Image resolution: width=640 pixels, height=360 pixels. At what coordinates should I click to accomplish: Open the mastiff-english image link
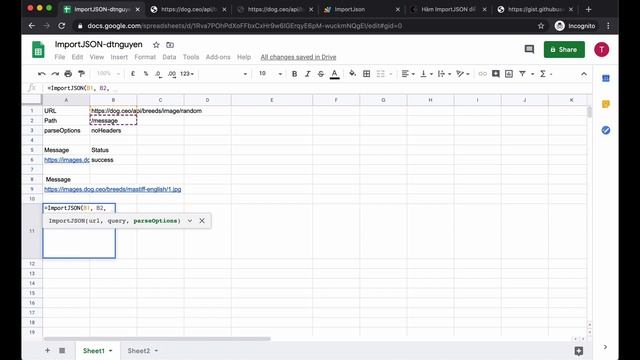click(x=113, y=189)
